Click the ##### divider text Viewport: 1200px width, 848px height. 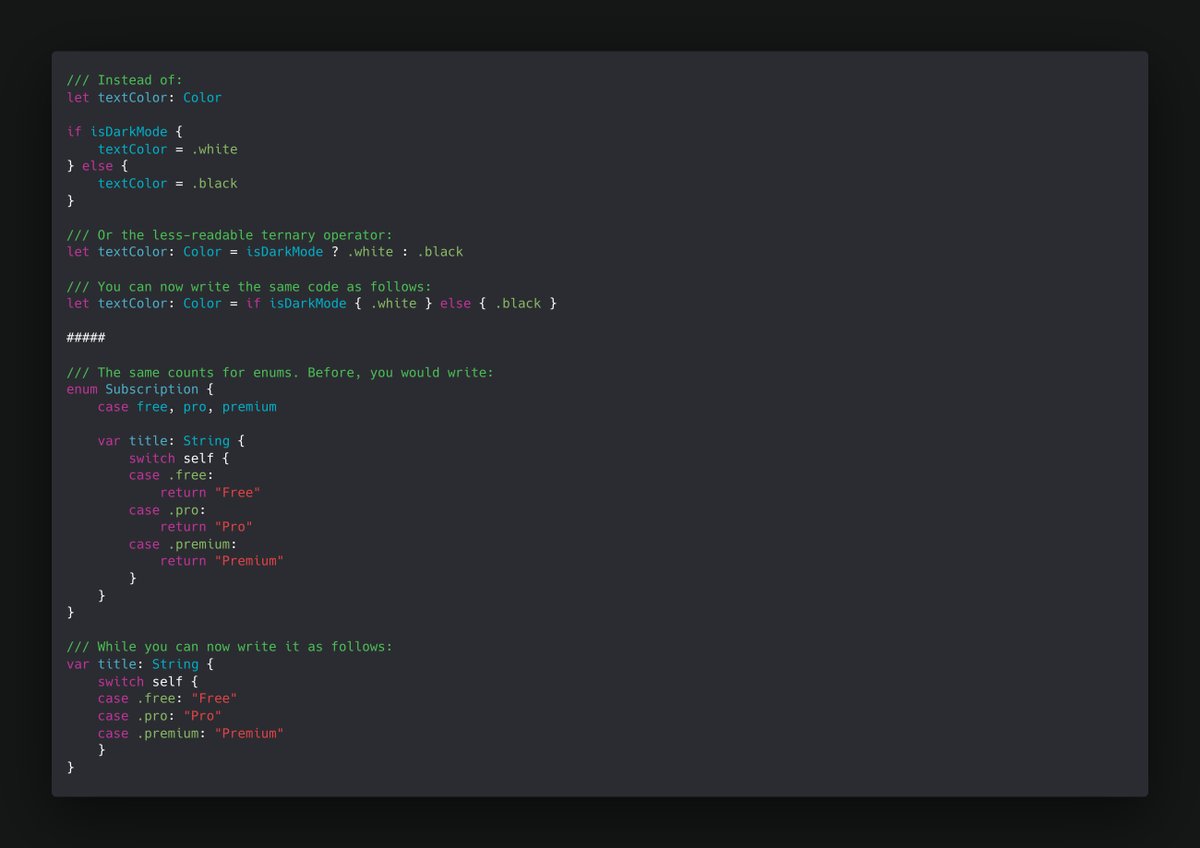86,337
